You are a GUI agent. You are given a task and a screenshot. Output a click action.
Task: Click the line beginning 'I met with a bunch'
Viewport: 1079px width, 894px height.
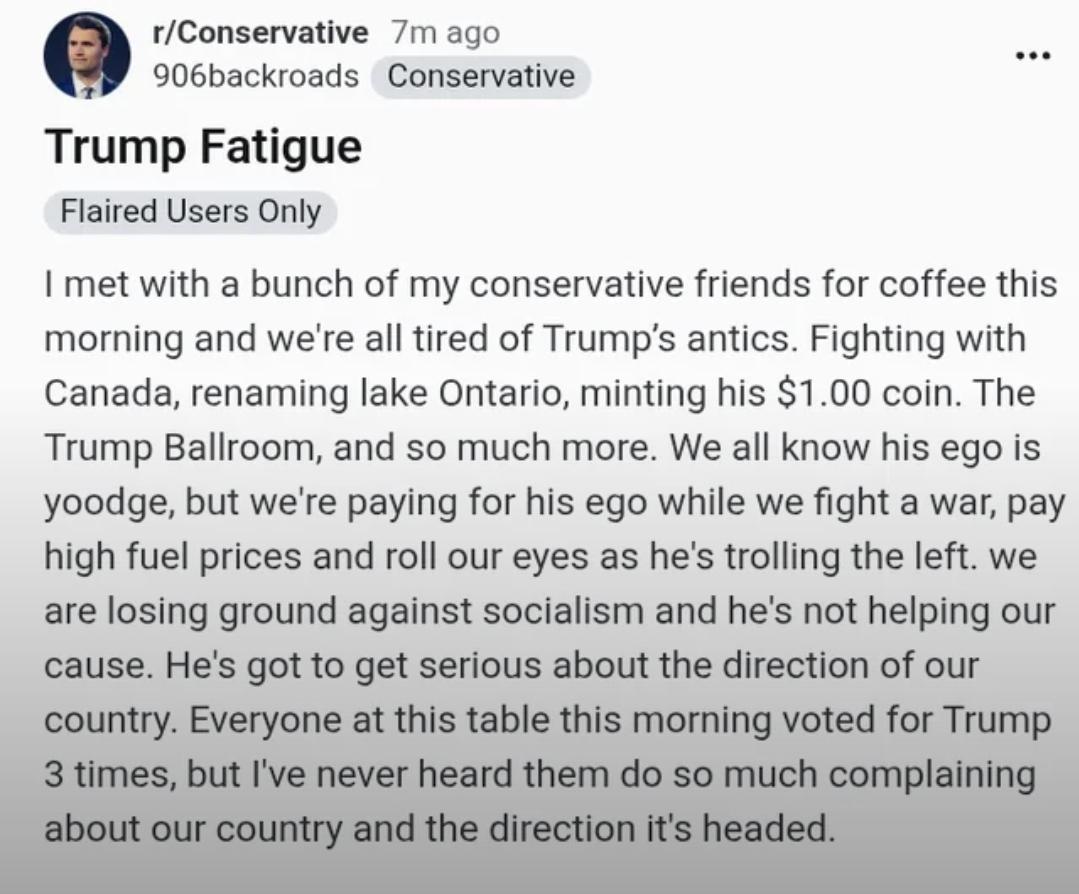pos(551,284)
